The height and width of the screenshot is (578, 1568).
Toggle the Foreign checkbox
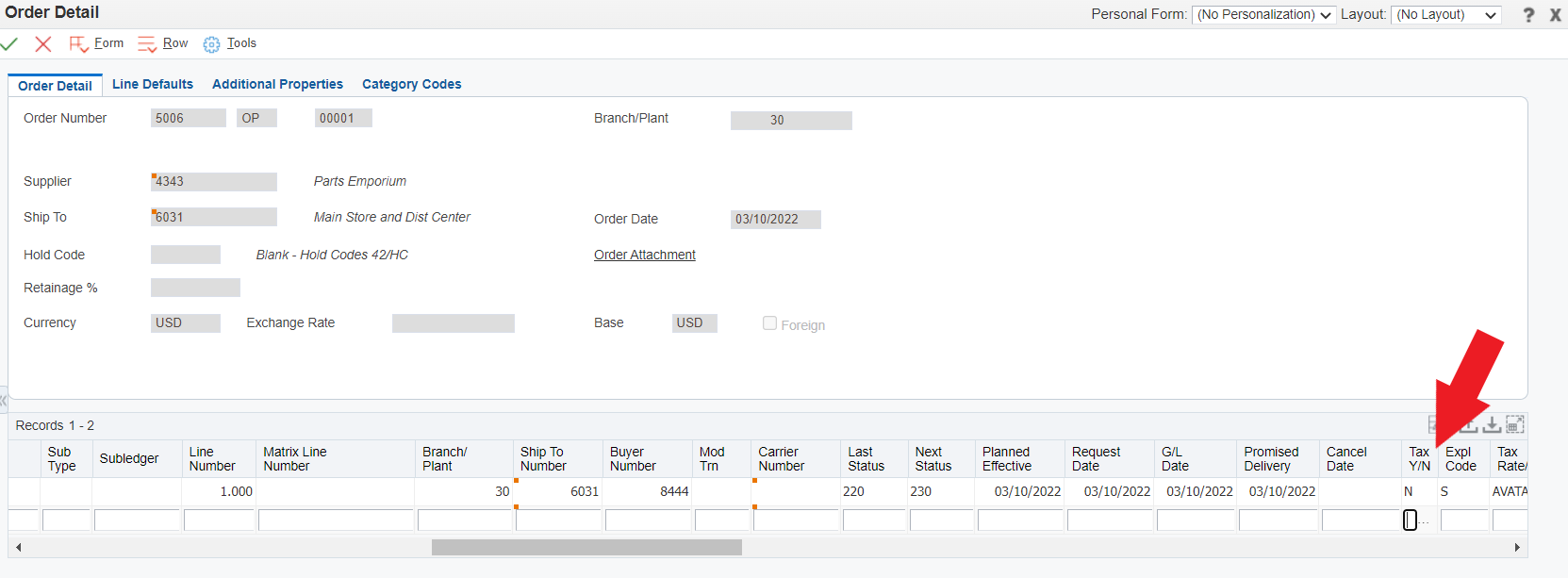coord(769,323)
